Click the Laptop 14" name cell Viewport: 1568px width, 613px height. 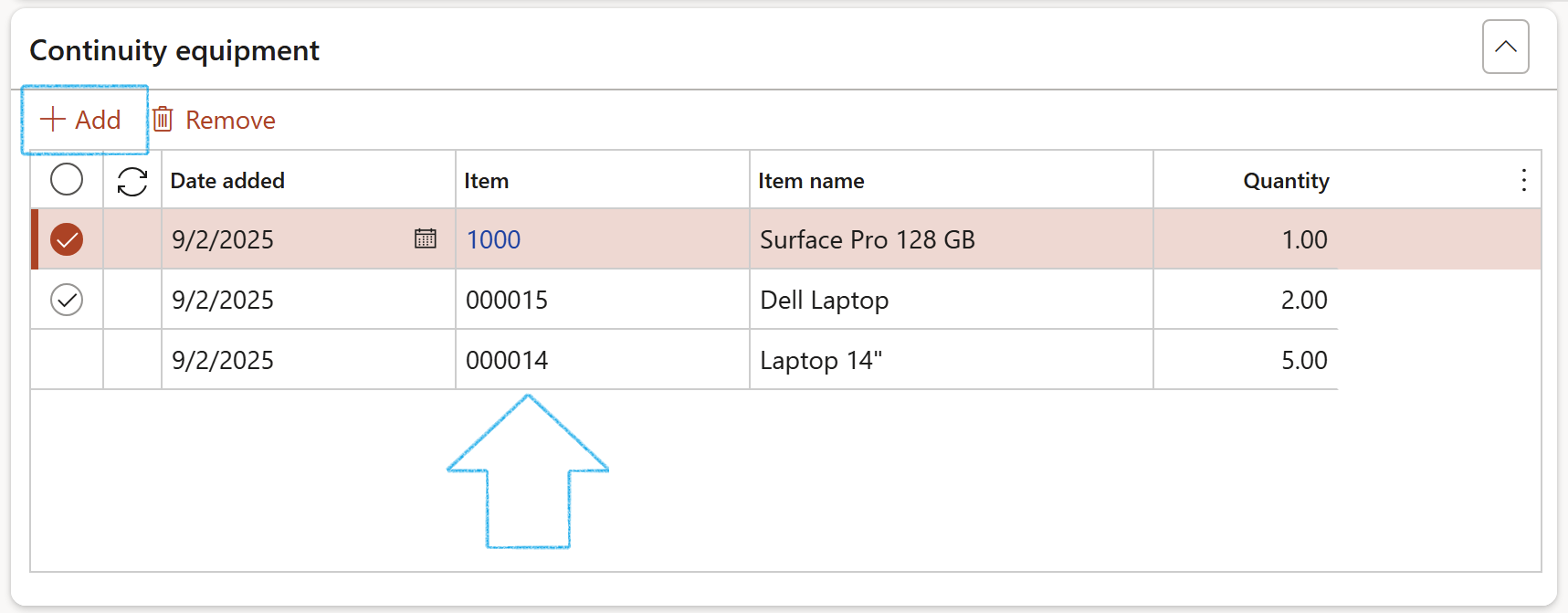(820, 360)
